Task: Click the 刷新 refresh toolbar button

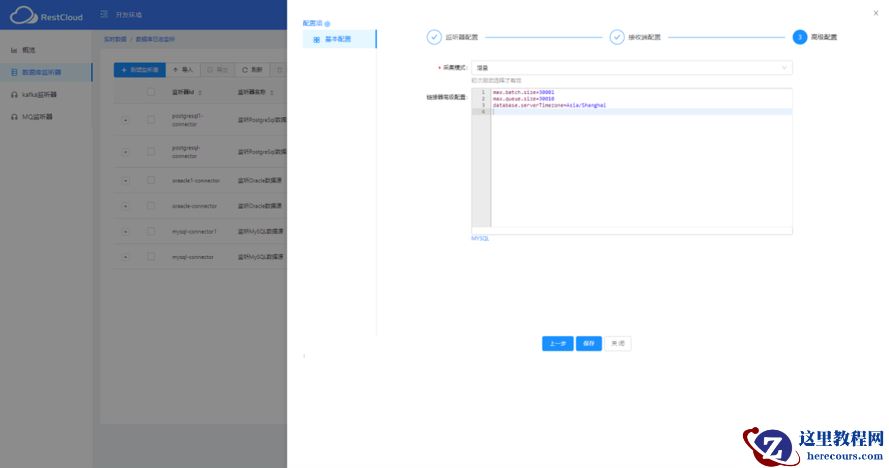Action: point(251,70)
